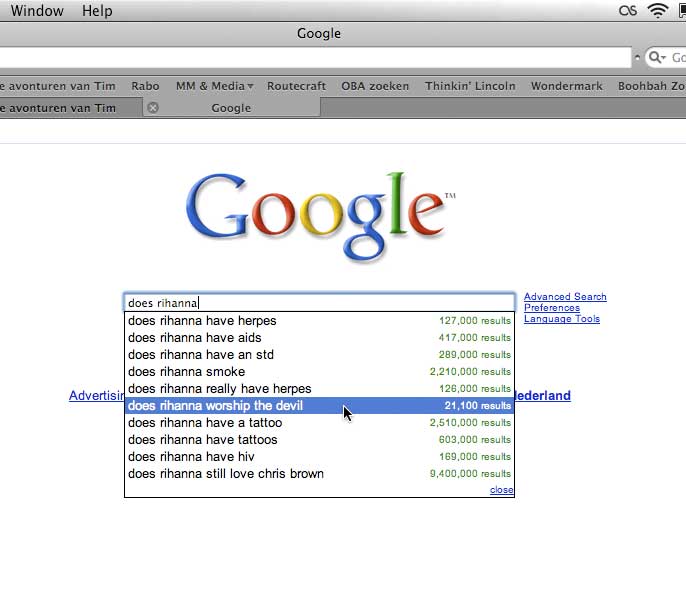This screenshot has width=686, height=615.
Task: Open the Help menu
Action: point(97,10)
